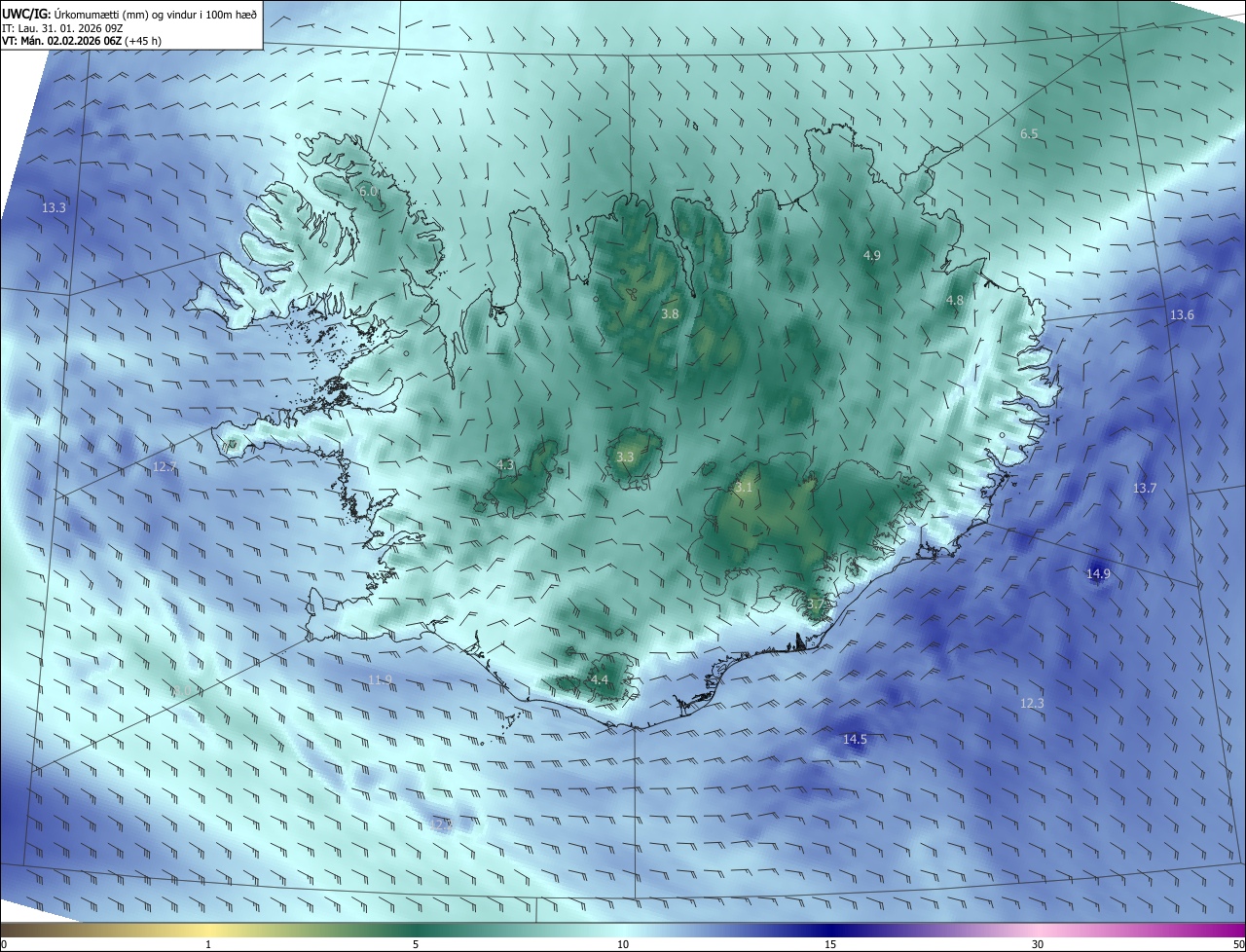Click the 13.3 value label over the sea
This screenshot has width=1246, height=952.
pos(55,208)
